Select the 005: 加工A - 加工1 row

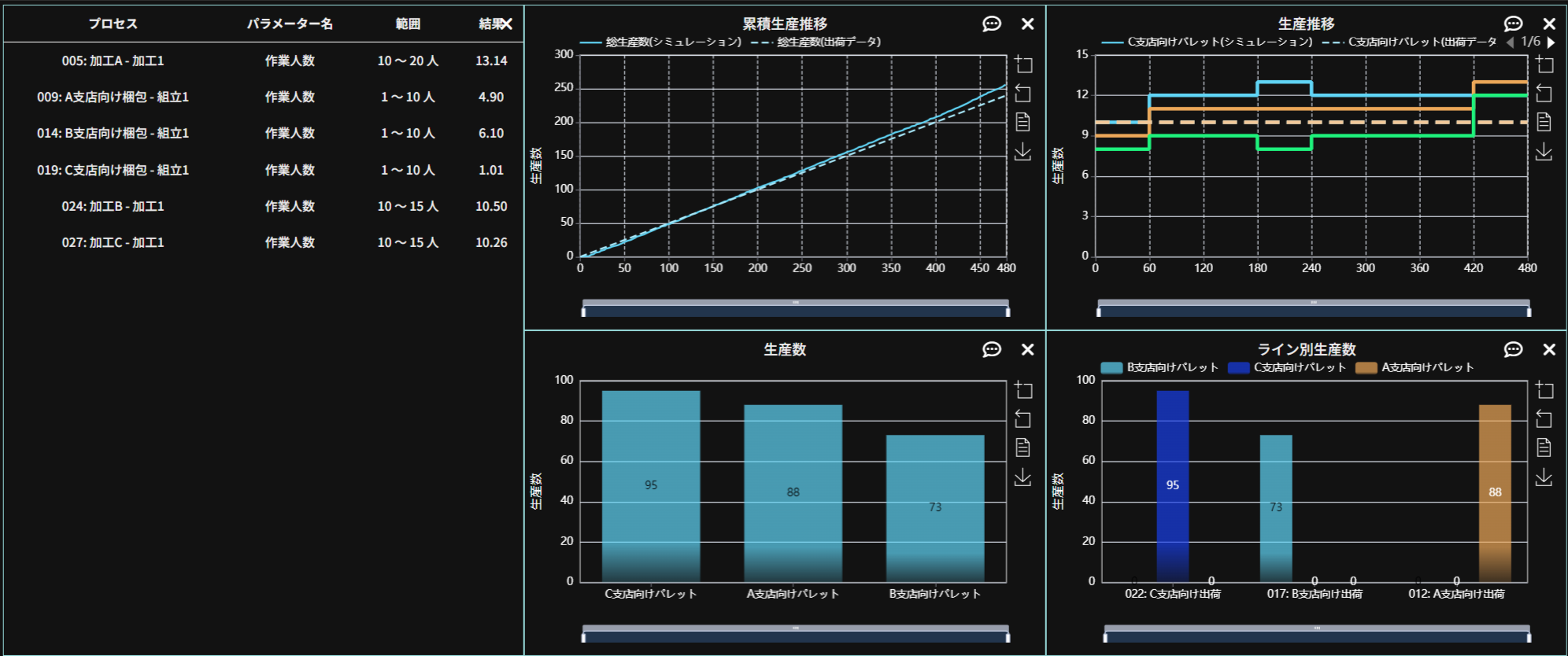[x=113, y=61]
